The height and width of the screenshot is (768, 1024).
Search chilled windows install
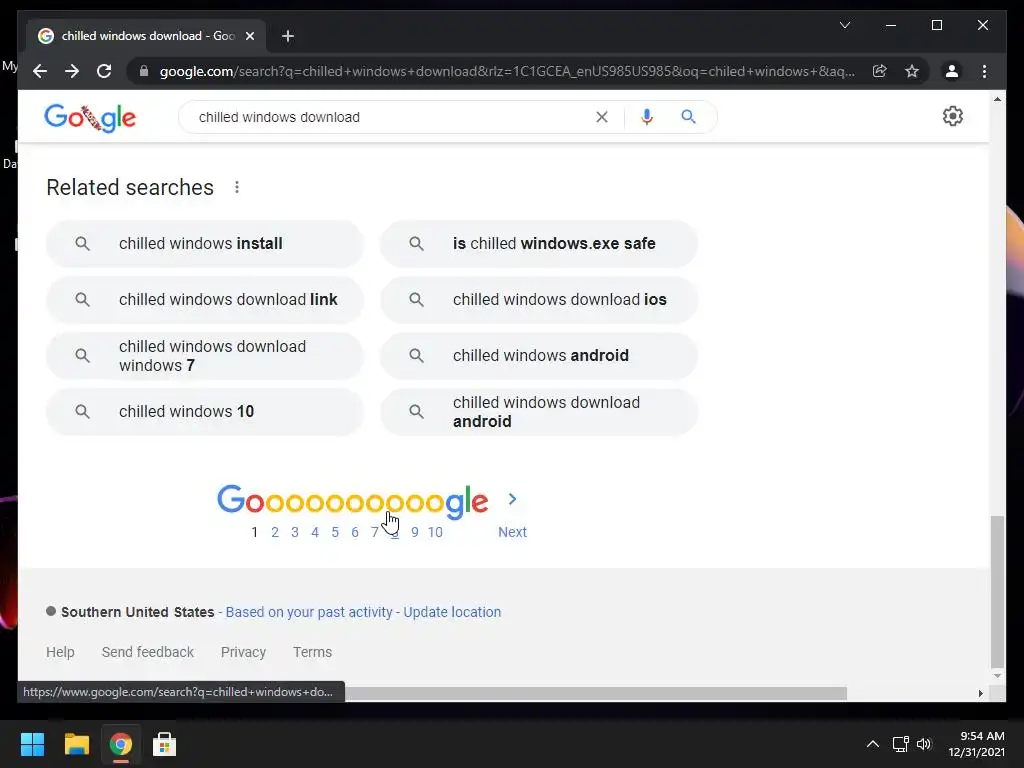(x=204, y=244)
